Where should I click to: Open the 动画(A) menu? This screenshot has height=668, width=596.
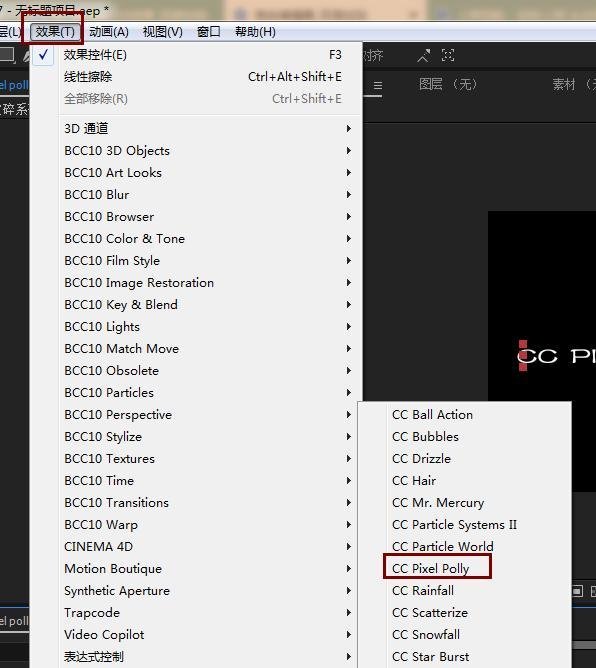[109, 32]
